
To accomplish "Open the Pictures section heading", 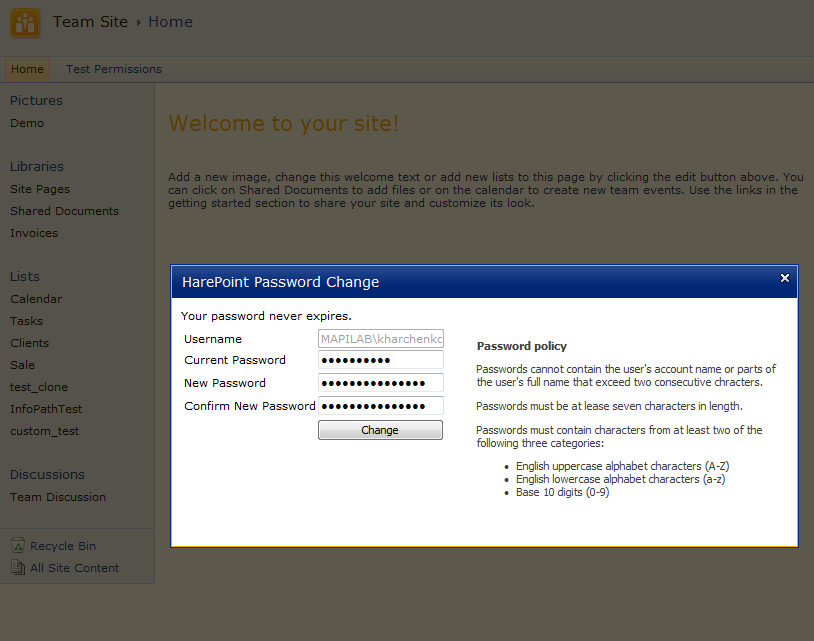I will click(36, 101).
